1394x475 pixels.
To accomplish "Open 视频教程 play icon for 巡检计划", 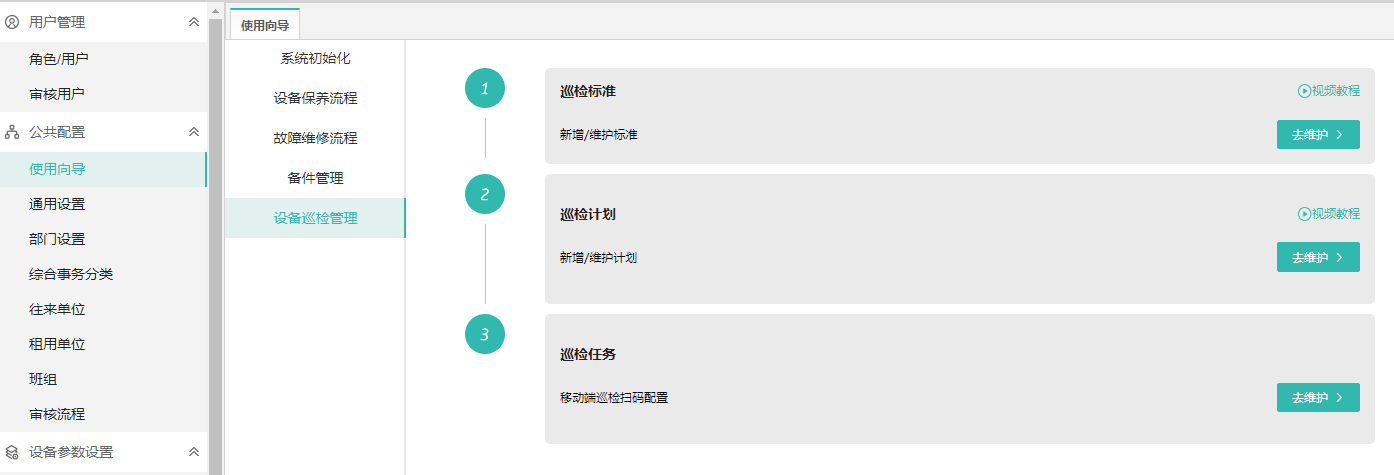I will [x=1304, y=214].
